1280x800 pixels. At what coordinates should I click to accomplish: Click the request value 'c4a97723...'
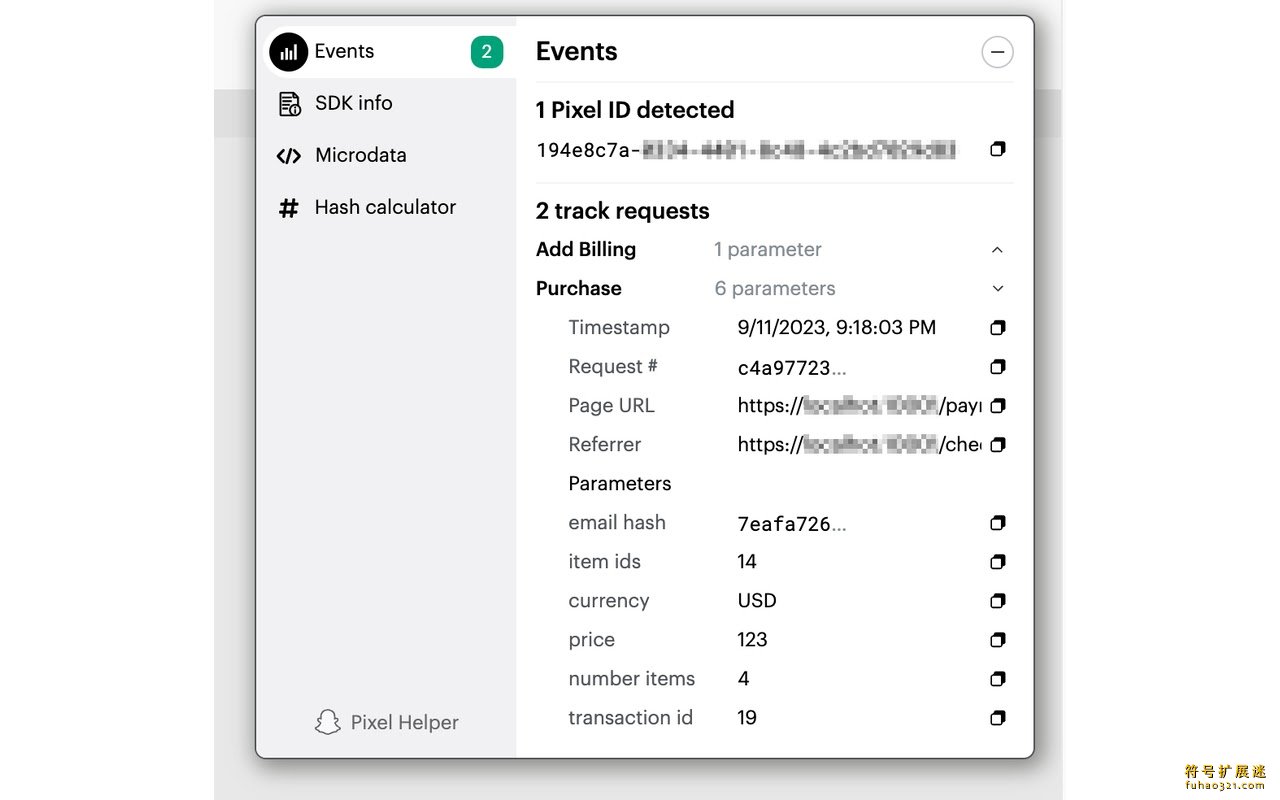point(792,368)
